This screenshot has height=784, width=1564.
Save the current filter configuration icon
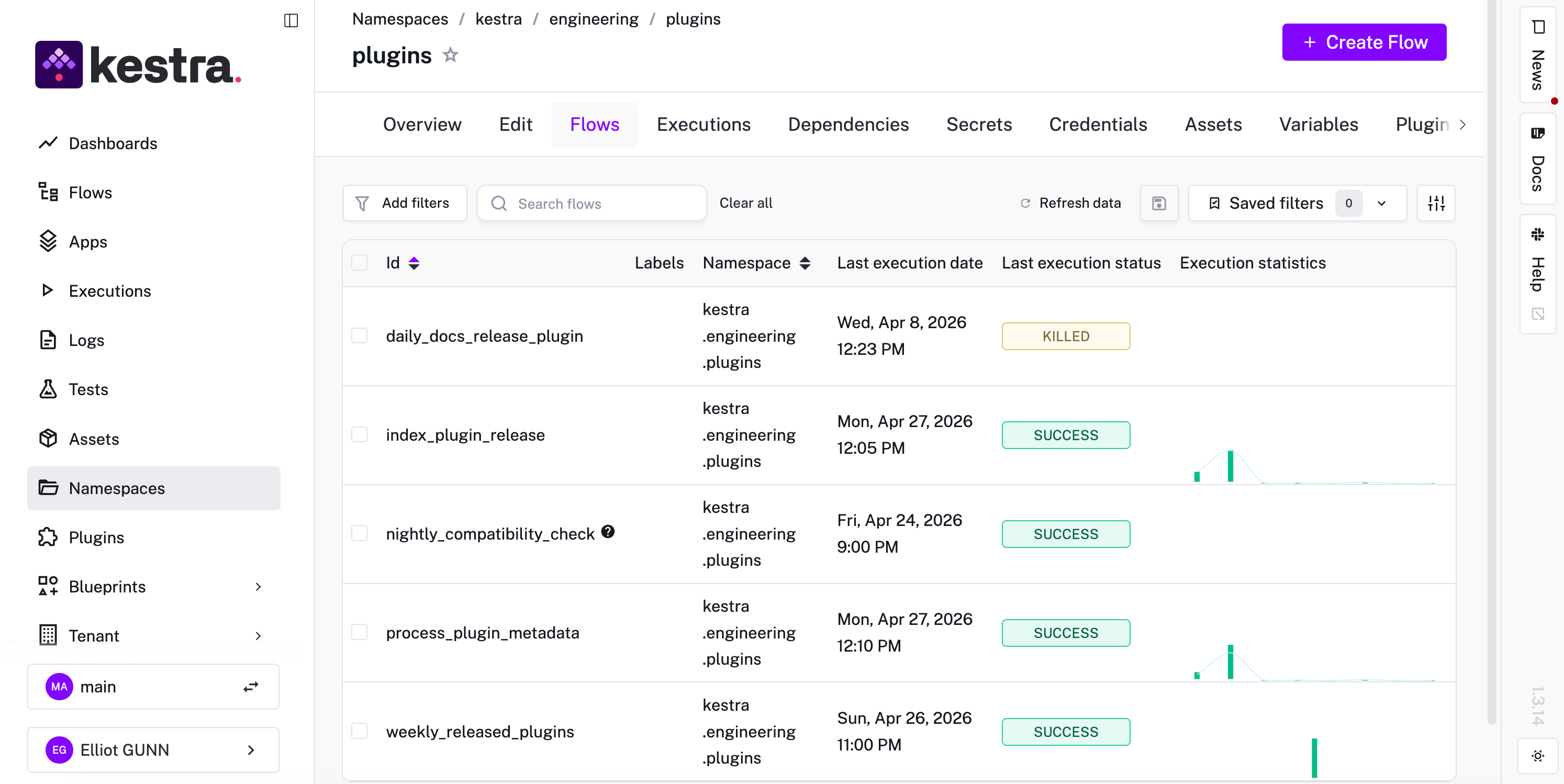[1158, 203]
